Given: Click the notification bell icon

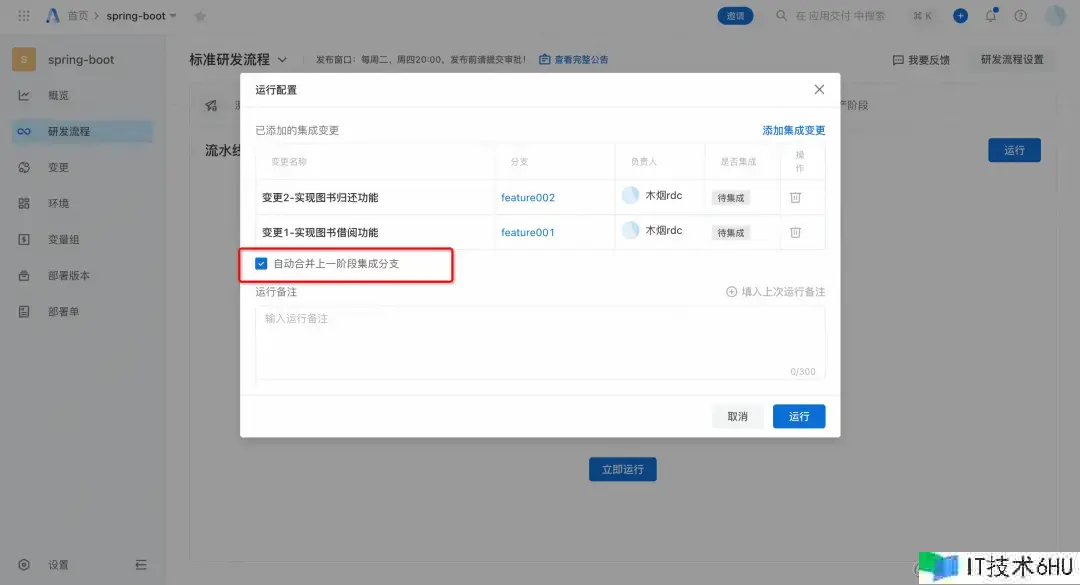Looking at the screenshot, I should tap(991, 16).
